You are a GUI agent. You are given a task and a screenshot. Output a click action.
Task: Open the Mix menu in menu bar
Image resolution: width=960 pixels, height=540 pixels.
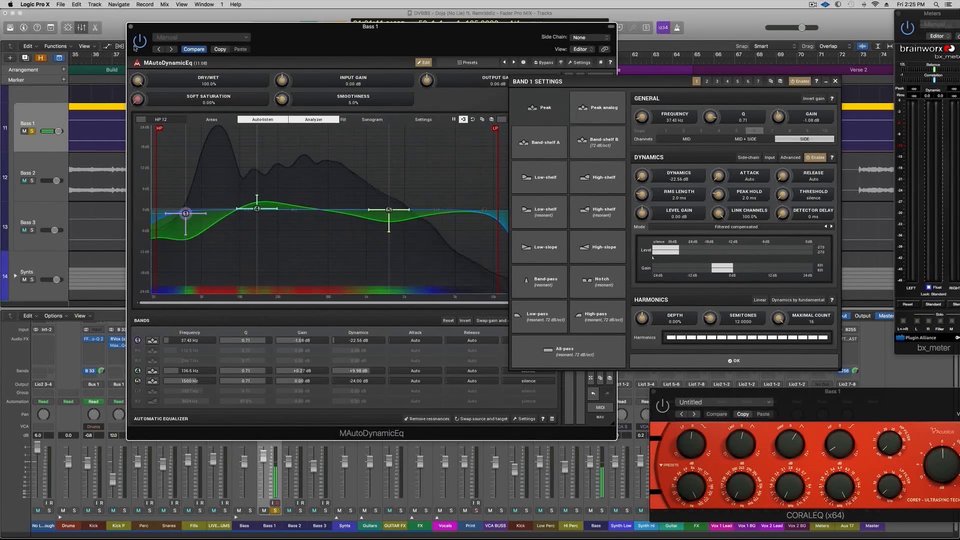coord(165,4)
